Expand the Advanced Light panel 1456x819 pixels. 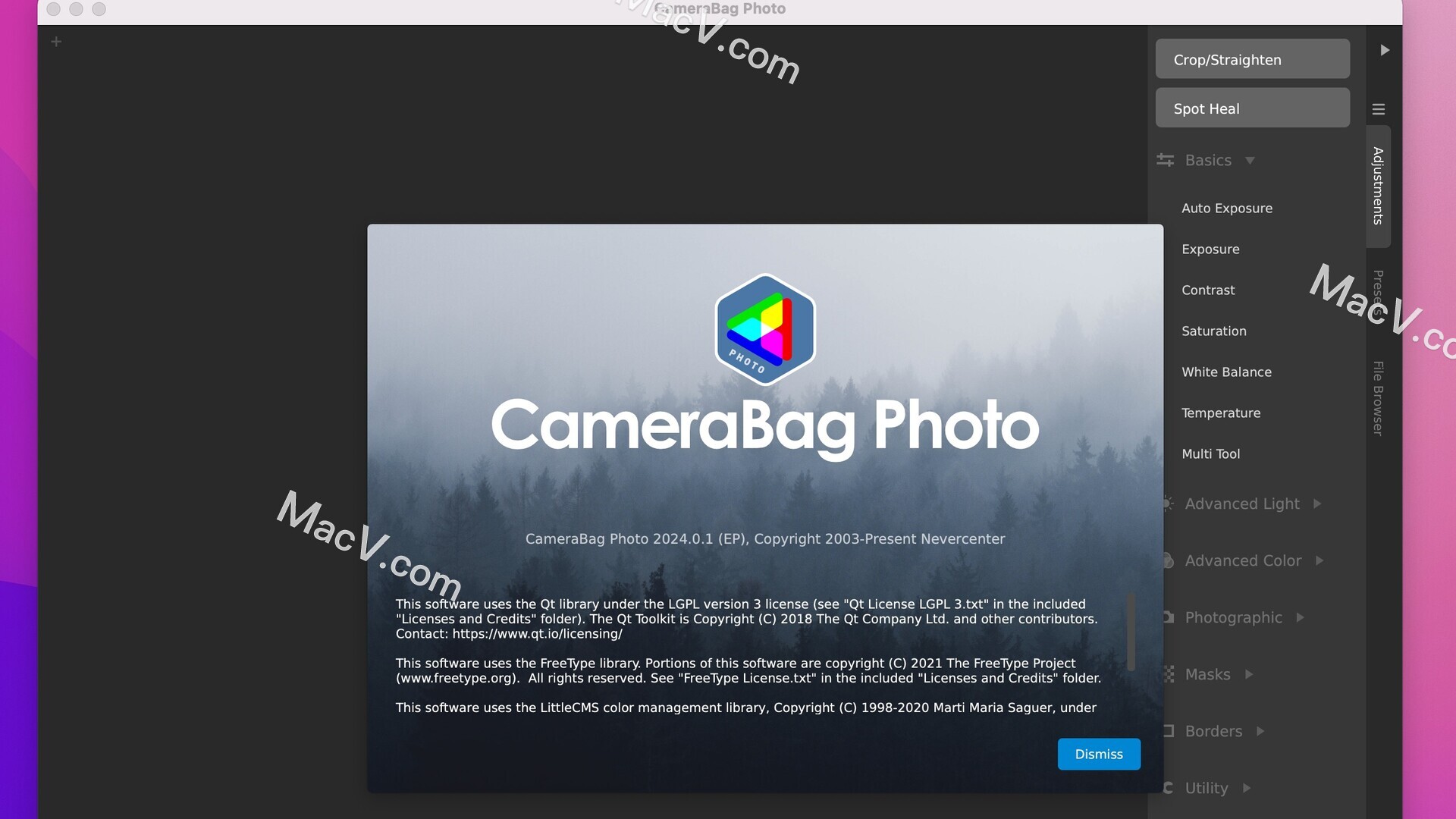point(1319,503)
